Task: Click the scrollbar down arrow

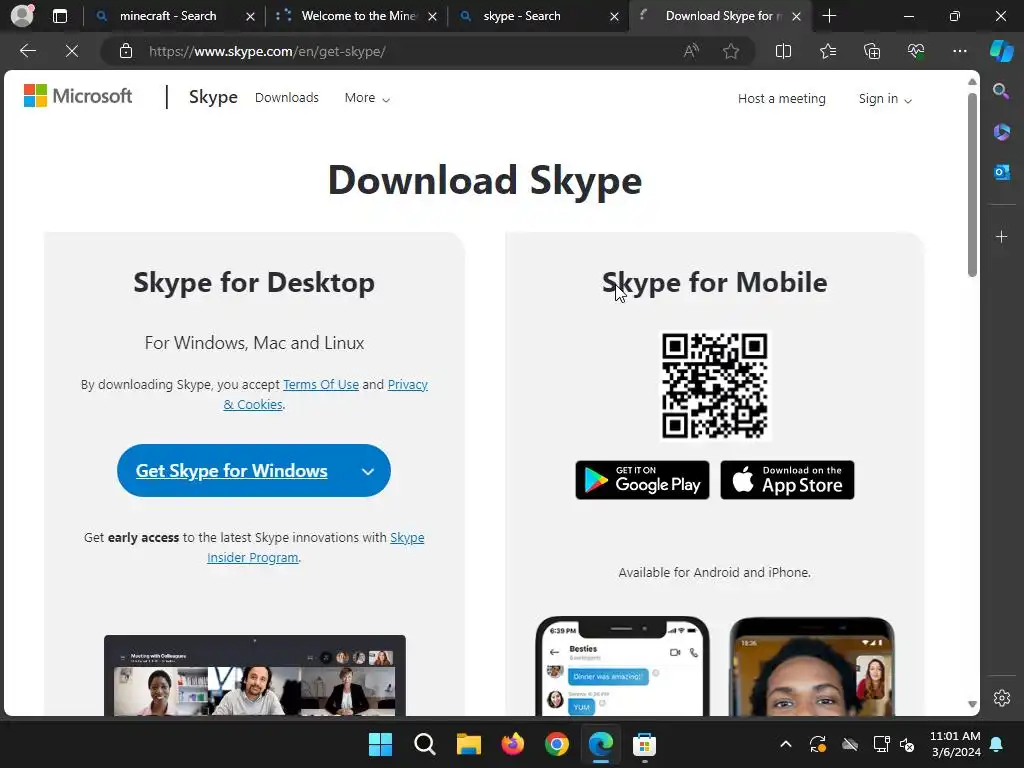Action: coord(972,704)
